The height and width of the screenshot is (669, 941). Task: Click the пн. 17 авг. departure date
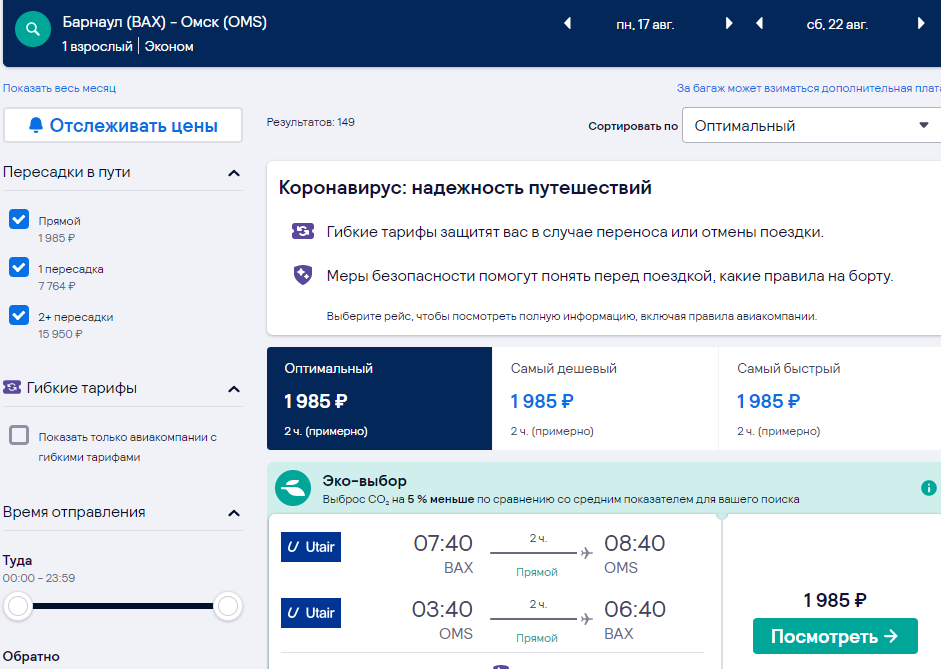point(645,25)
